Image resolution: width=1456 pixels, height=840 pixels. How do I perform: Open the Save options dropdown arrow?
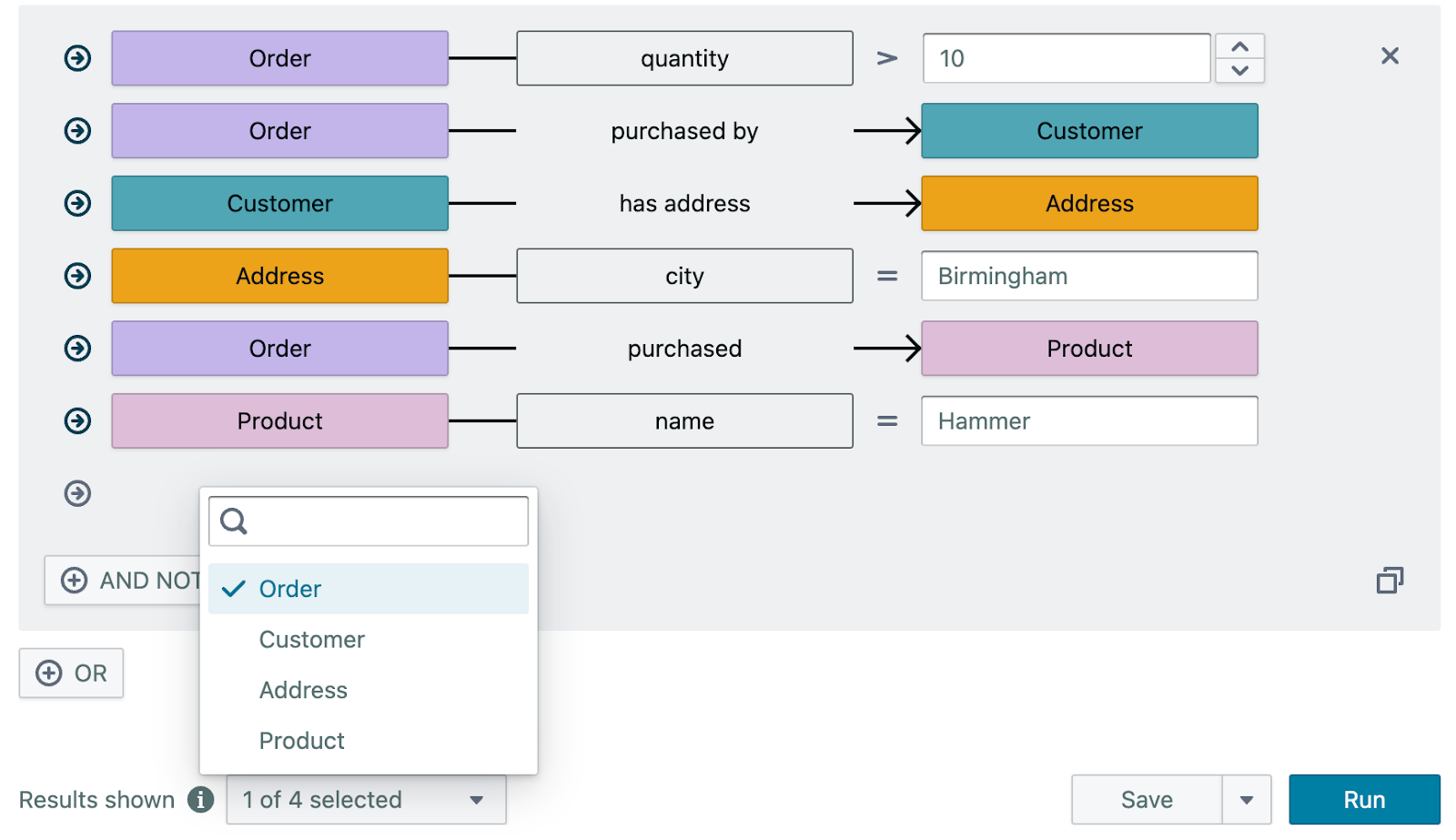1248,800
